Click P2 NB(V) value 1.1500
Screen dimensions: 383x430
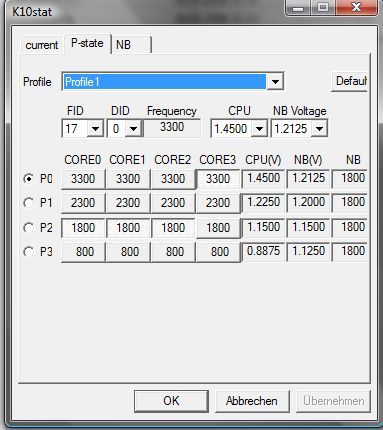click(308, 227)
